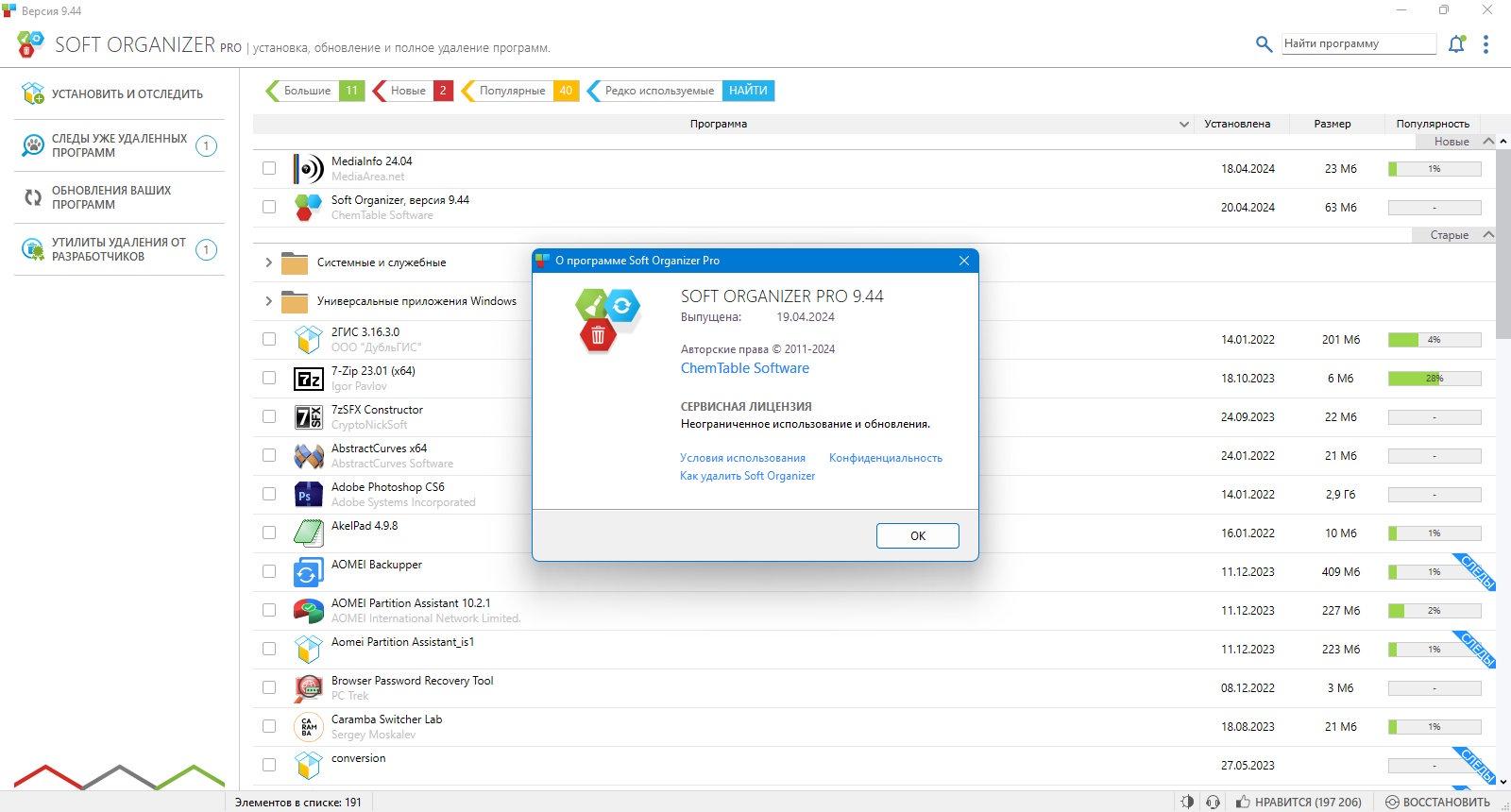Screen dimensions: 1511x812
Task: Open the ChemTable Software link
Action: coord(745,368)
